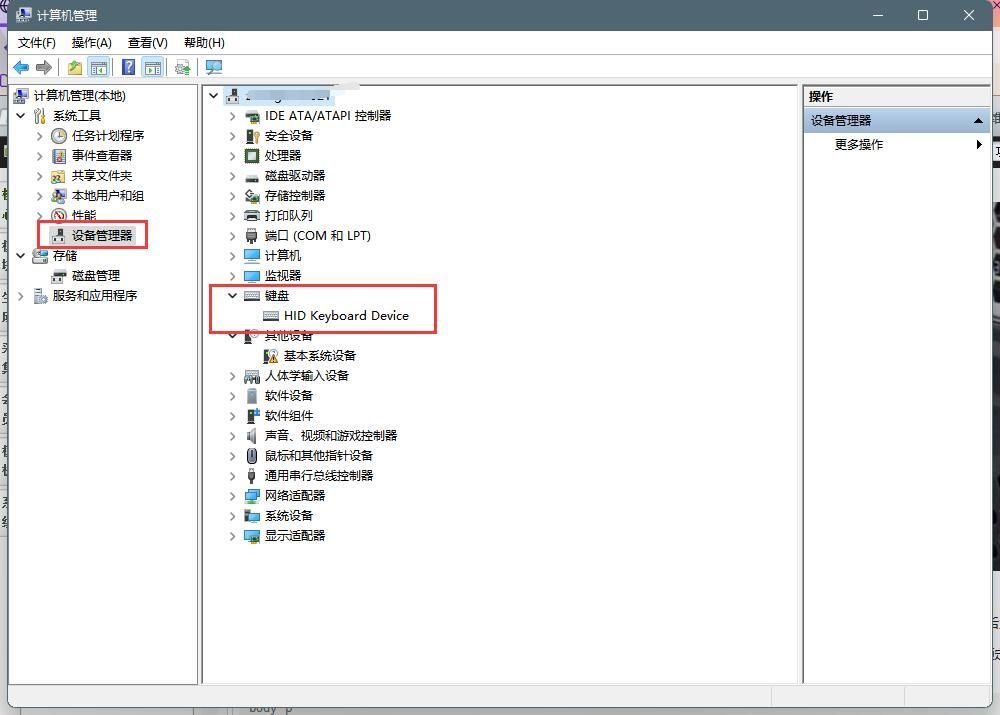Toggle the console tree pane visibility

point(100,66)
